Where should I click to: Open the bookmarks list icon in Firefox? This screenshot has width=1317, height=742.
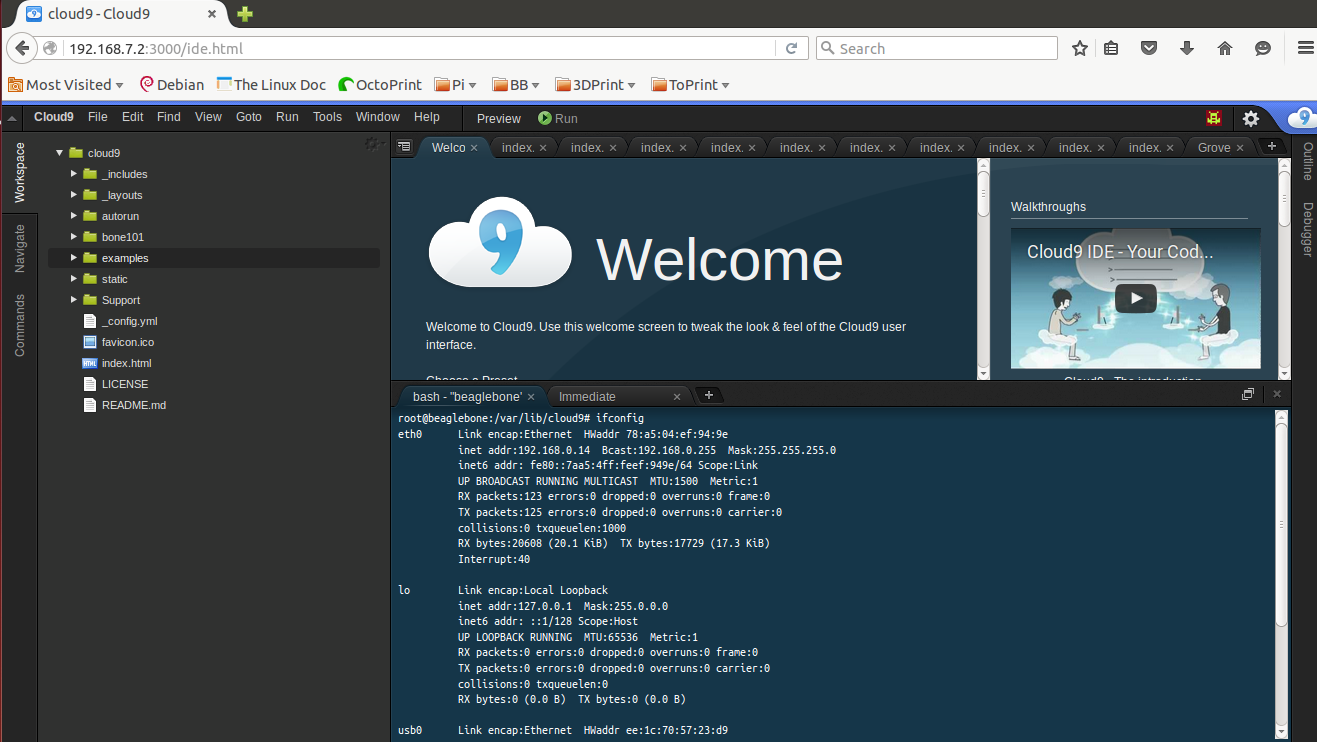pos(1111,48)
